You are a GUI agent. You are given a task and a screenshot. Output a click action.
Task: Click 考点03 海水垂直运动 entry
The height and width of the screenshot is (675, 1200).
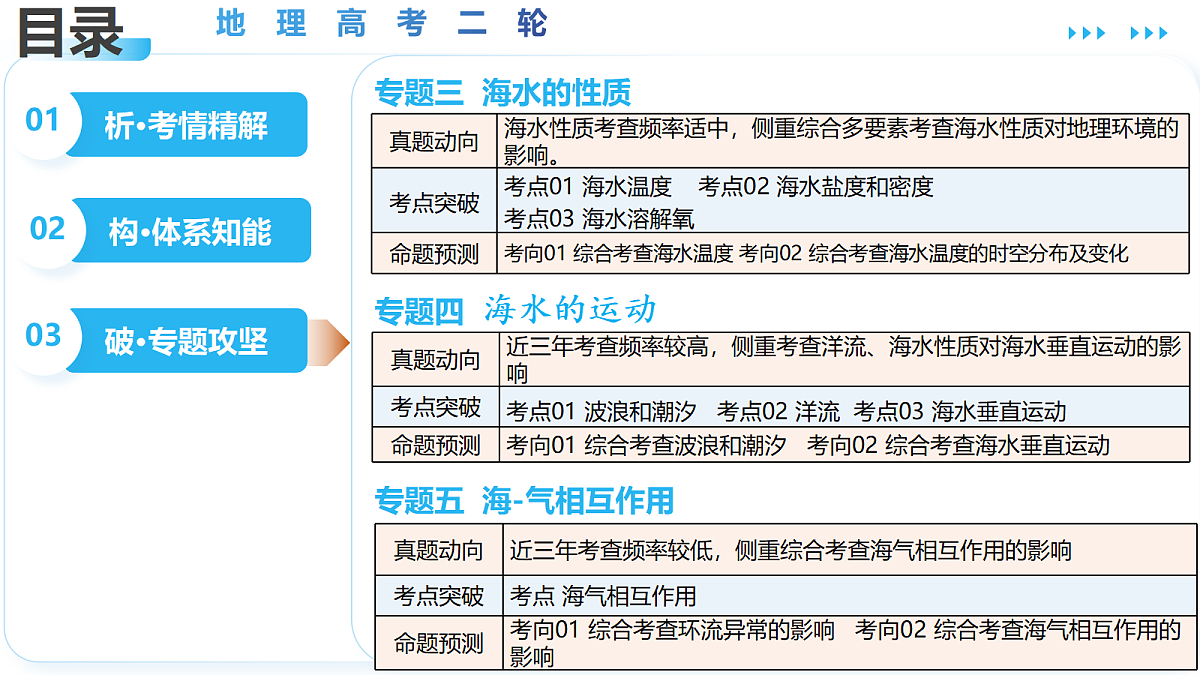960,411
